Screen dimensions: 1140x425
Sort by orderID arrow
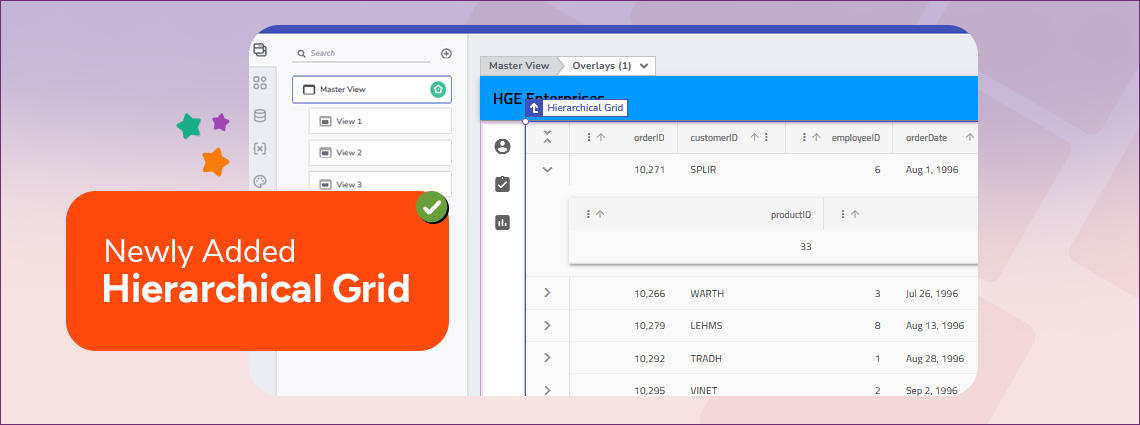(x=601, y=137)
